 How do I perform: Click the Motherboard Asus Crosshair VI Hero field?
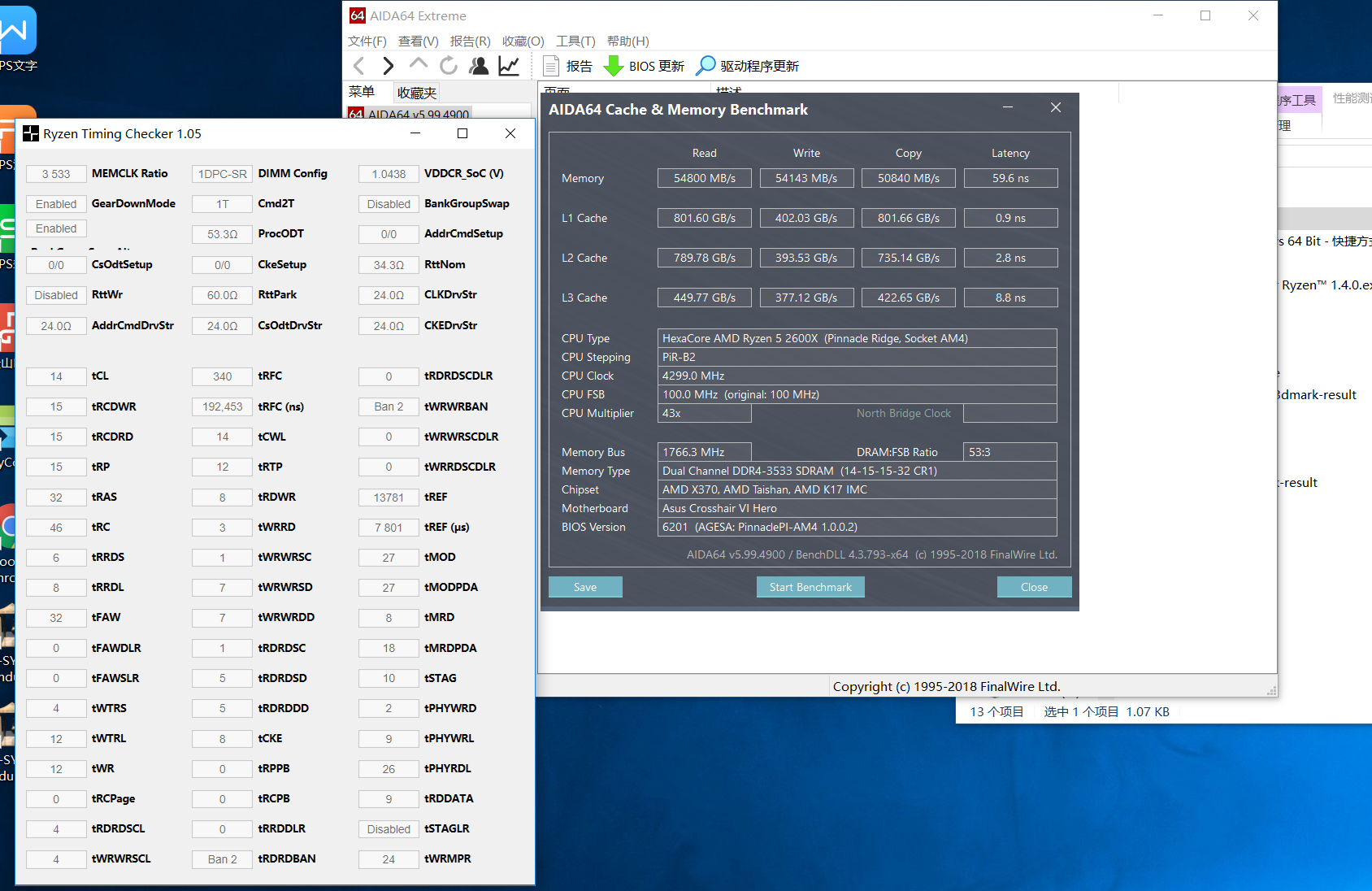[857, 508]
